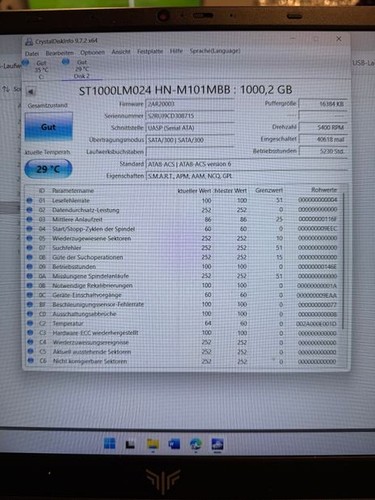Click status icon for Geräte-Einschaltvorgänge
This screenshot has height=500, width=375.
click(30, 295)
